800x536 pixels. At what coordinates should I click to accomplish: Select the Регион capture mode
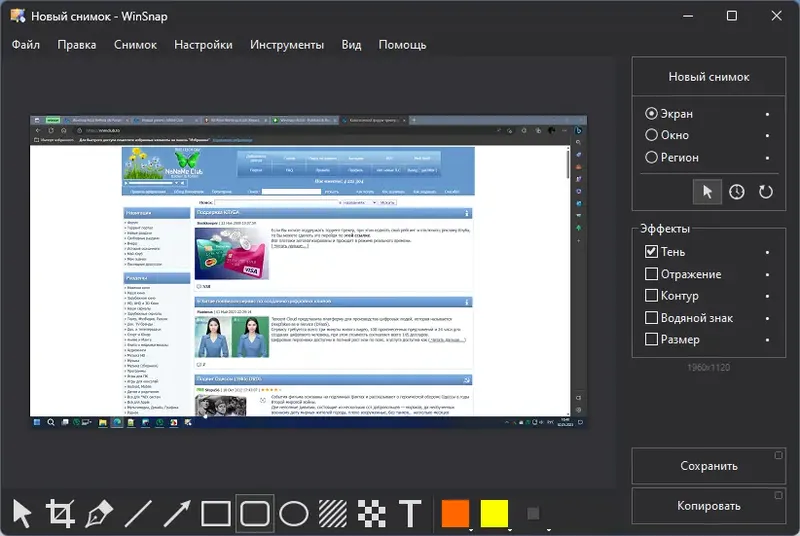(x=671, y=158)
